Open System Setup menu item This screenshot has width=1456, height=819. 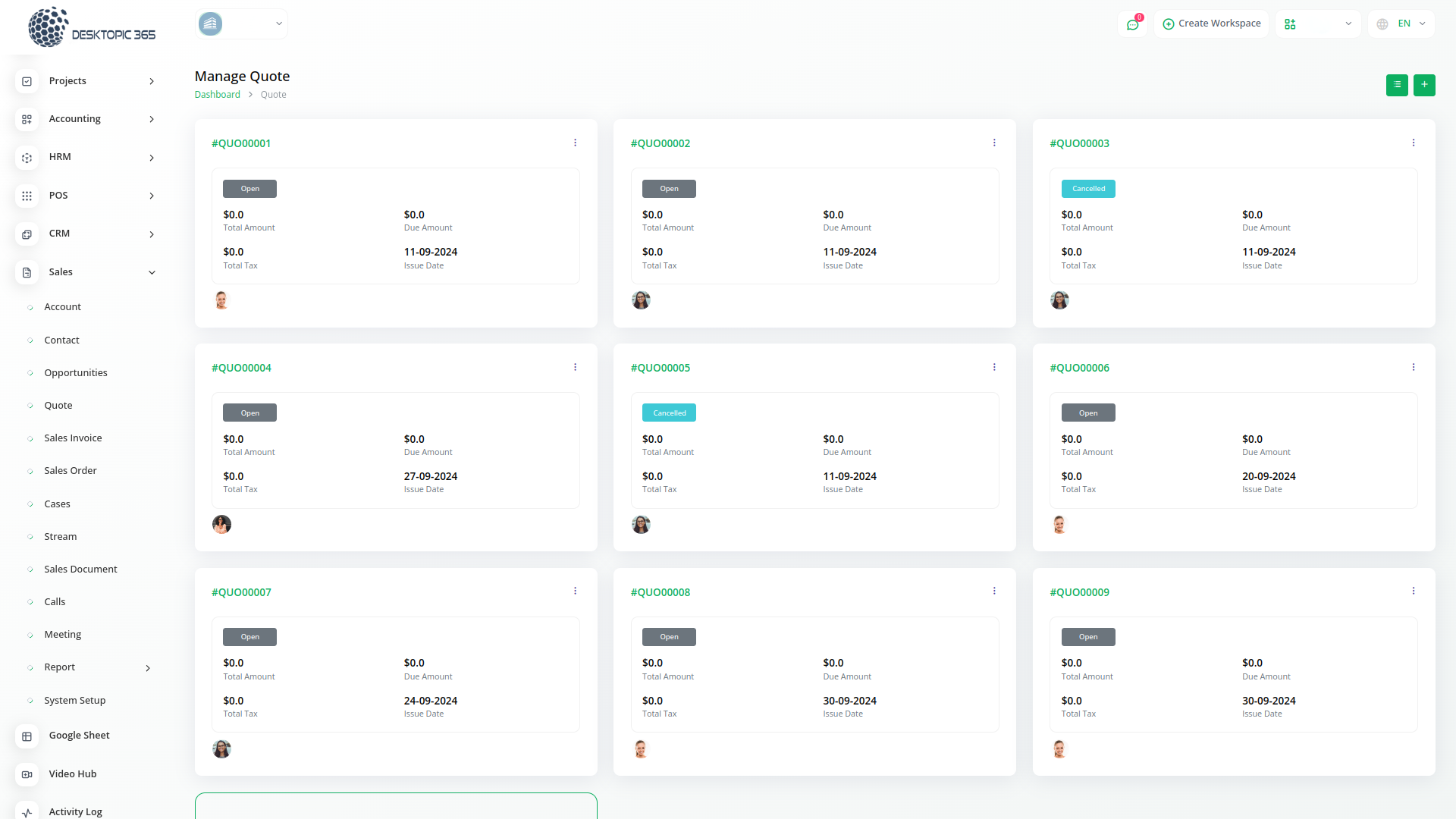75,701
